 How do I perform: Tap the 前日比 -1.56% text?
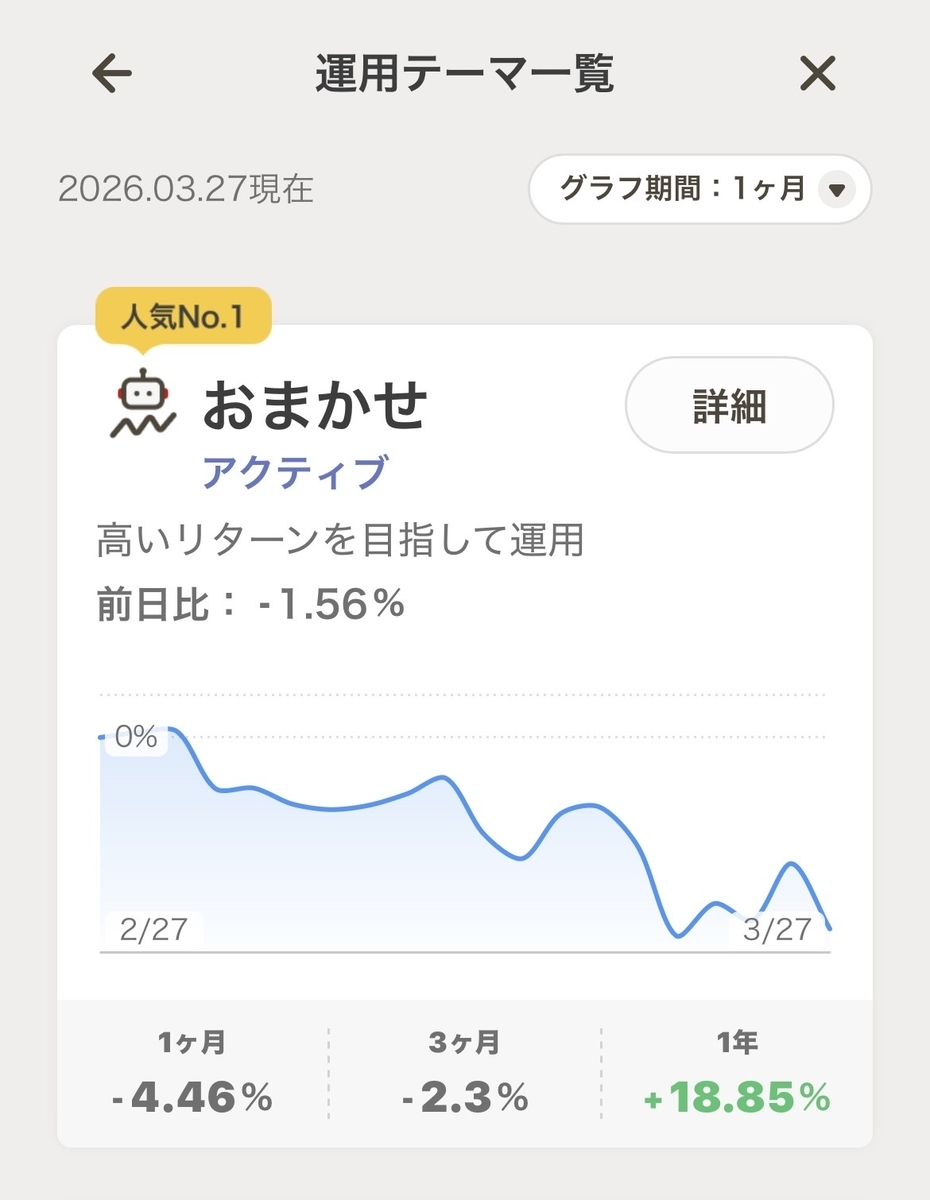pos(251,605)
